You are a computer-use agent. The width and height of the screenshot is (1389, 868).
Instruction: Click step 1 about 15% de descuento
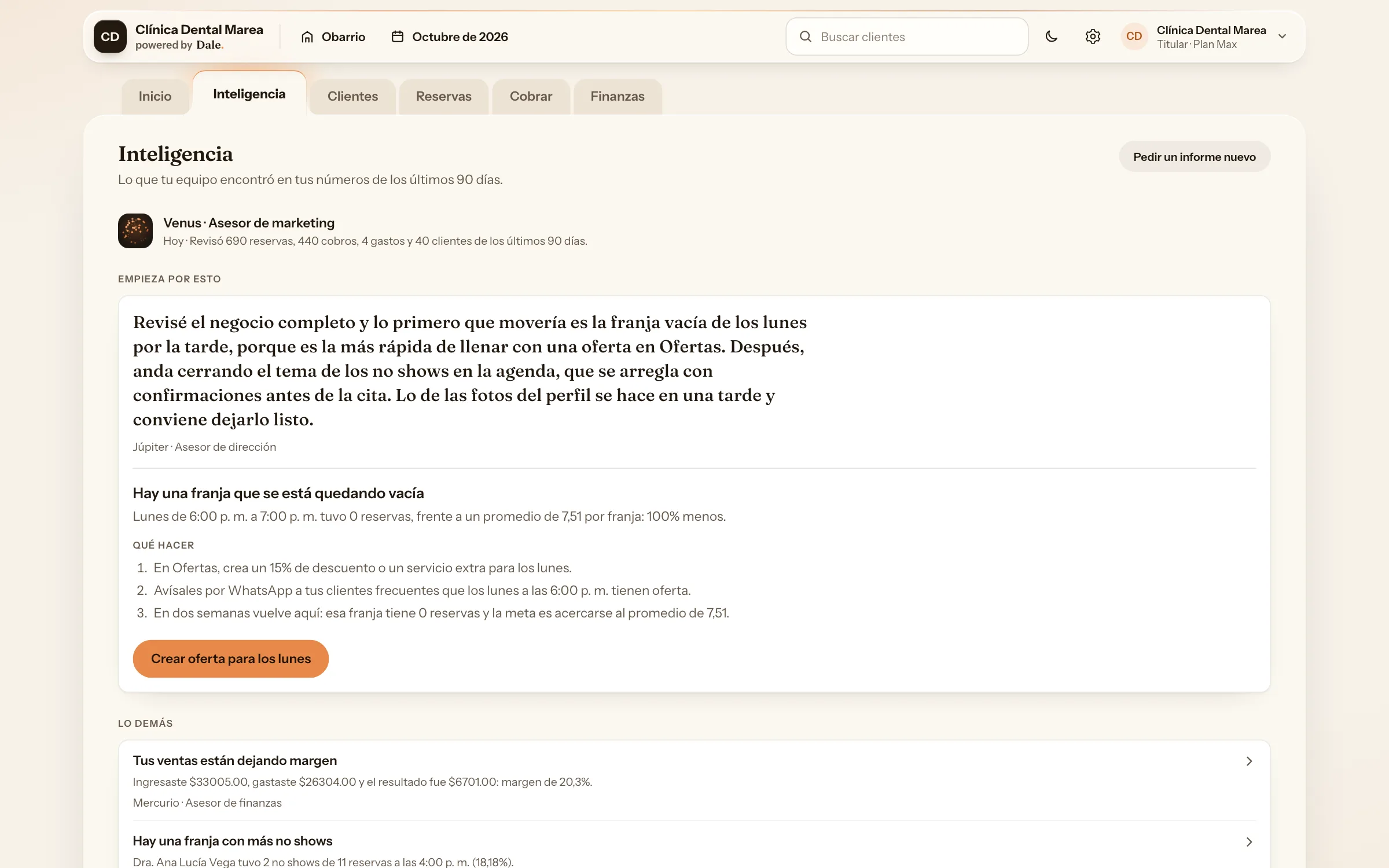click(362, 568)
